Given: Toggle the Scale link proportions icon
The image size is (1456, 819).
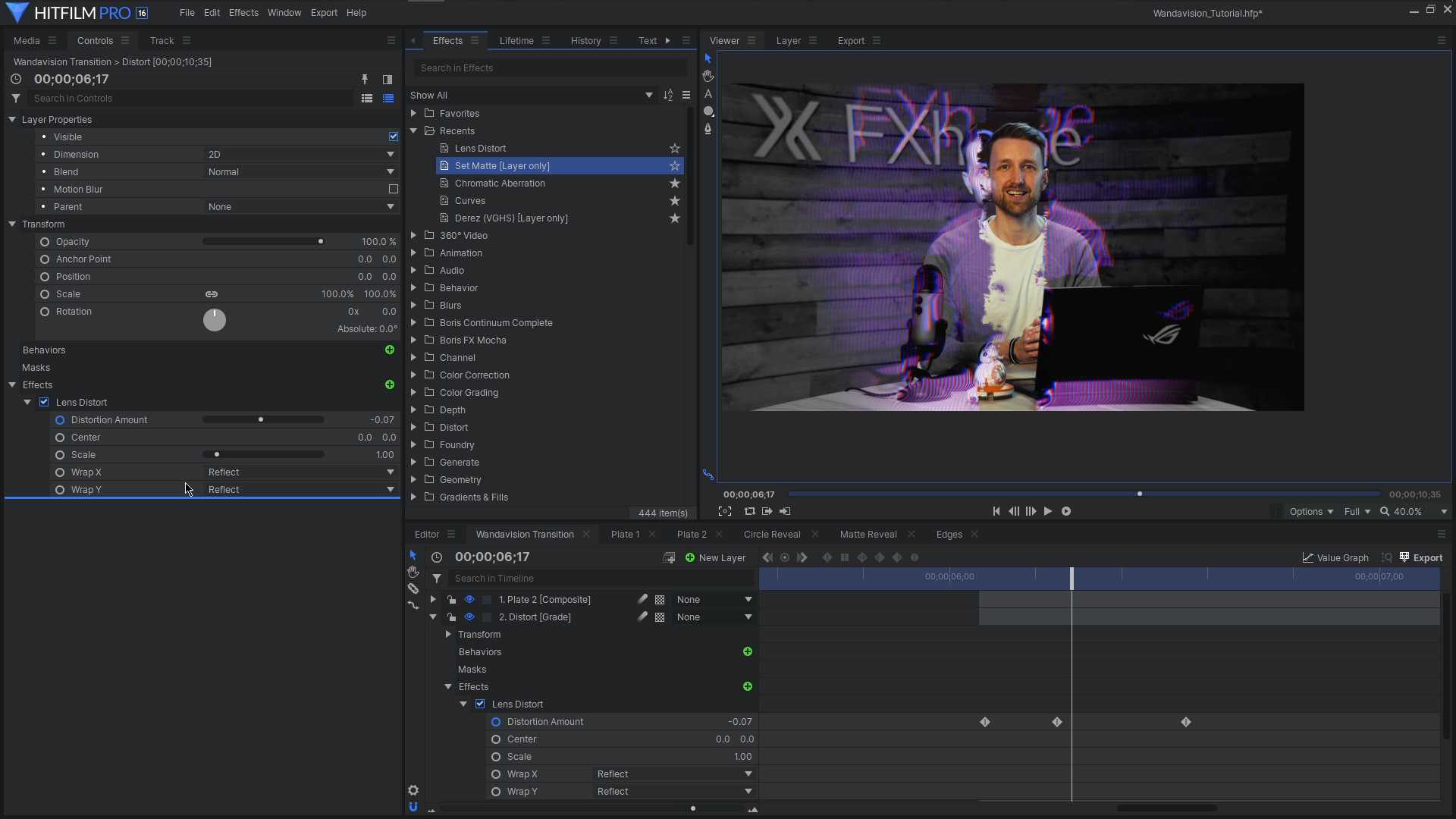Looking at the screenshot, I should click(212, 294).
